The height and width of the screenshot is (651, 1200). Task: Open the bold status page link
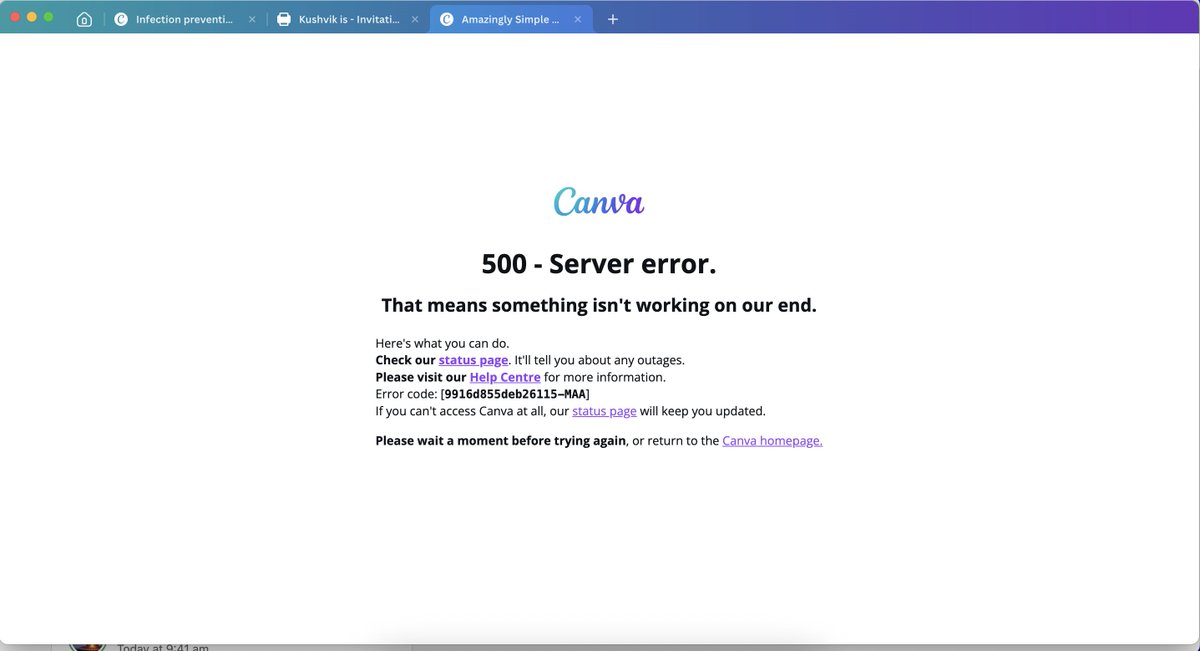coord(473,360)
